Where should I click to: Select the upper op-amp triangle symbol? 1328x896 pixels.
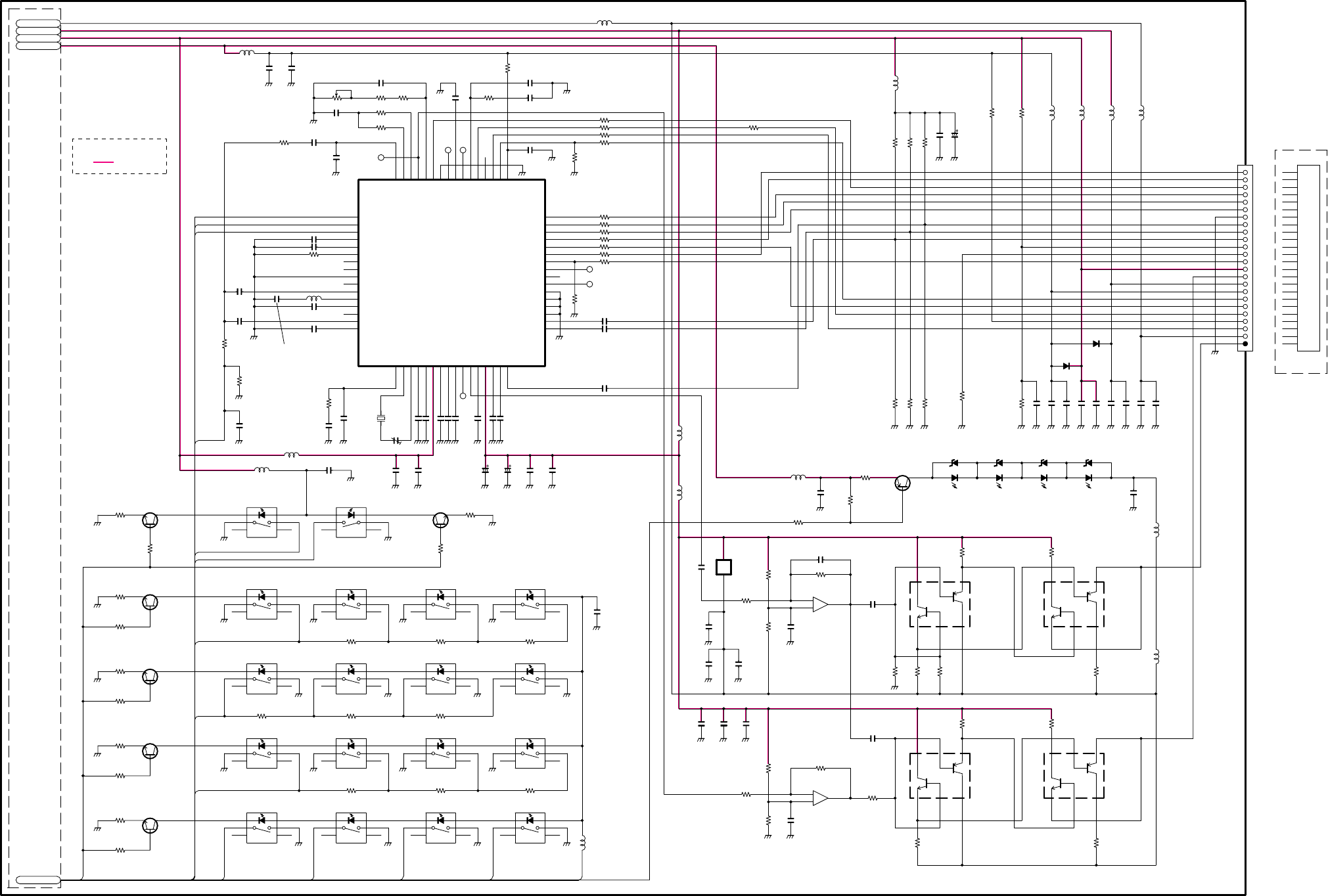click(x=820, y=604)
